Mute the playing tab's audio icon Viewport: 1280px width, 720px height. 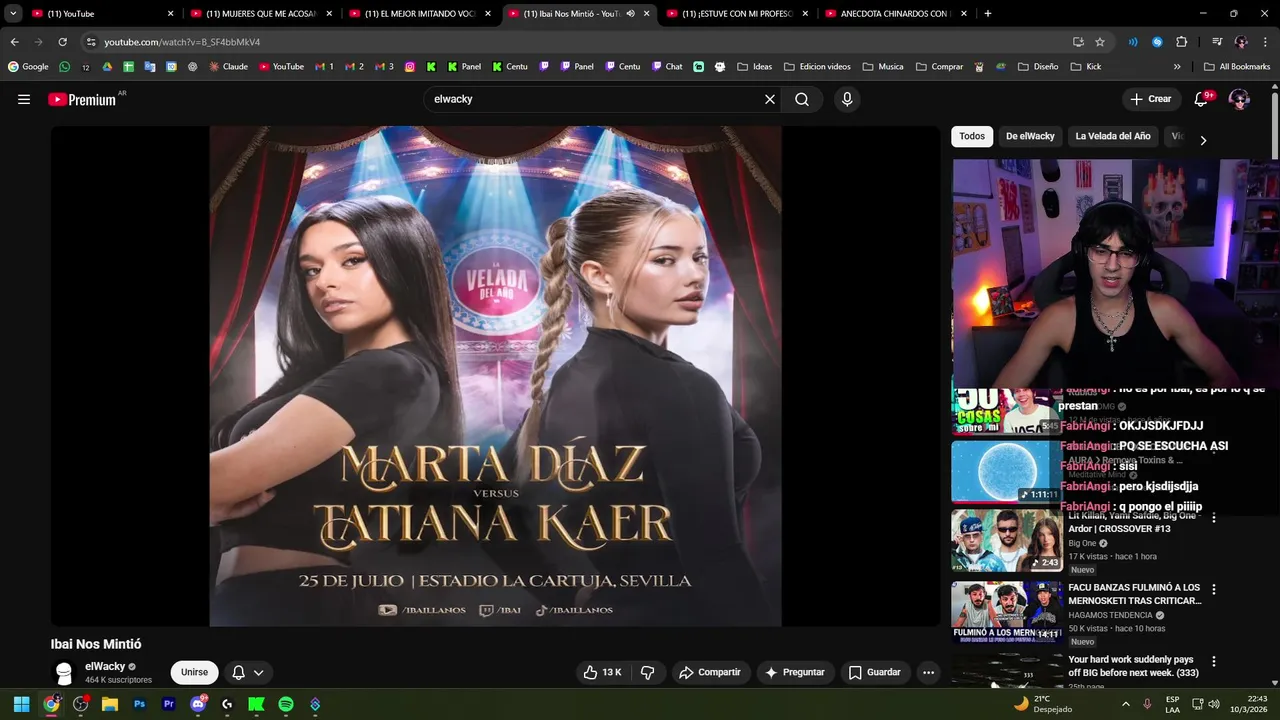pyautogui.click(x=630, y=14)
